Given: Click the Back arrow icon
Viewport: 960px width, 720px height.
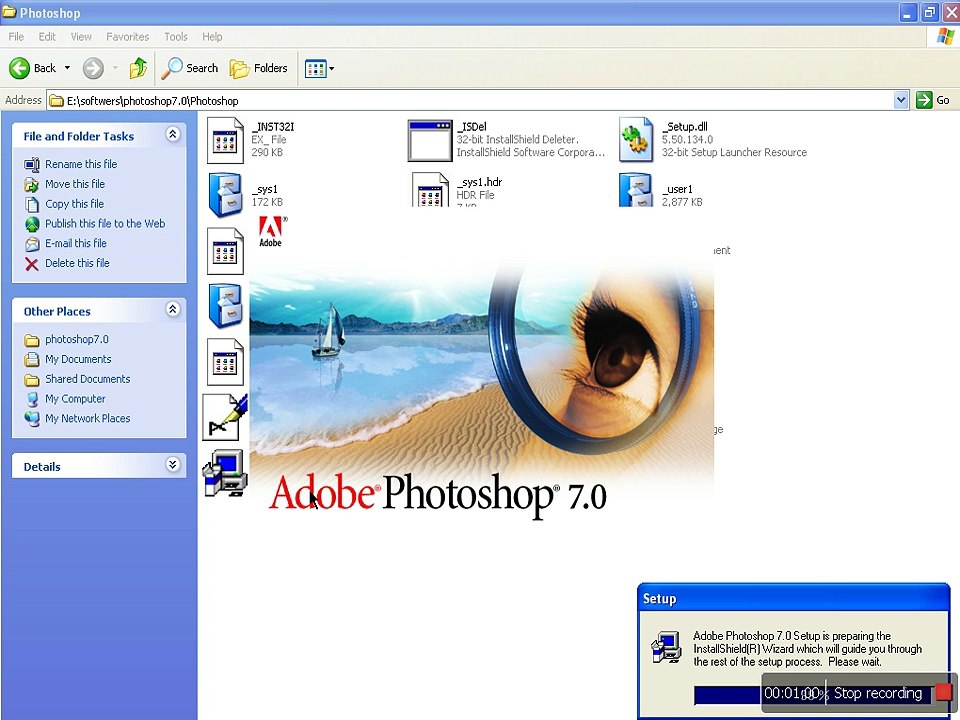Looking at the screenshot, I should (x=19, y=68).
